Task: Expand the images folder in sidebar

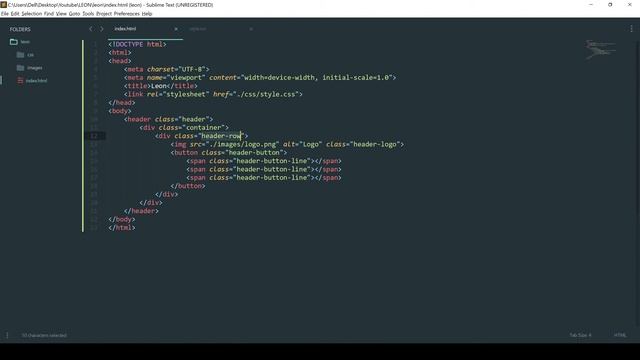Action: [x=35, y=68]
